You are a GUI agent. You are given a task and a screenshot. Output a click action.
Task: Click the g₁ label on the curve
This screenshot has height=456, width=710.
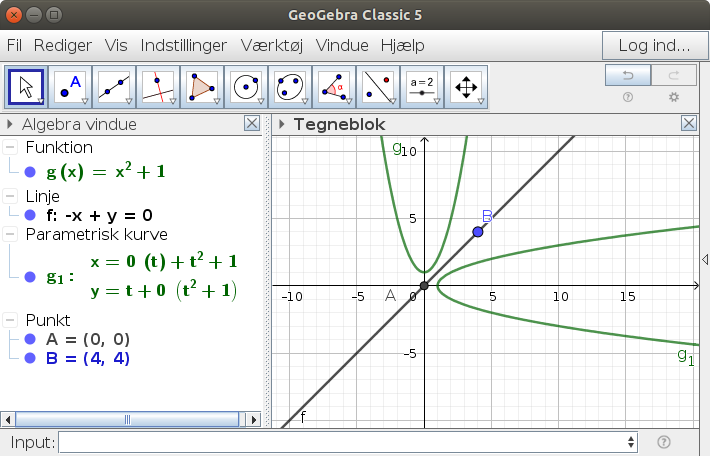coord(686,356)
